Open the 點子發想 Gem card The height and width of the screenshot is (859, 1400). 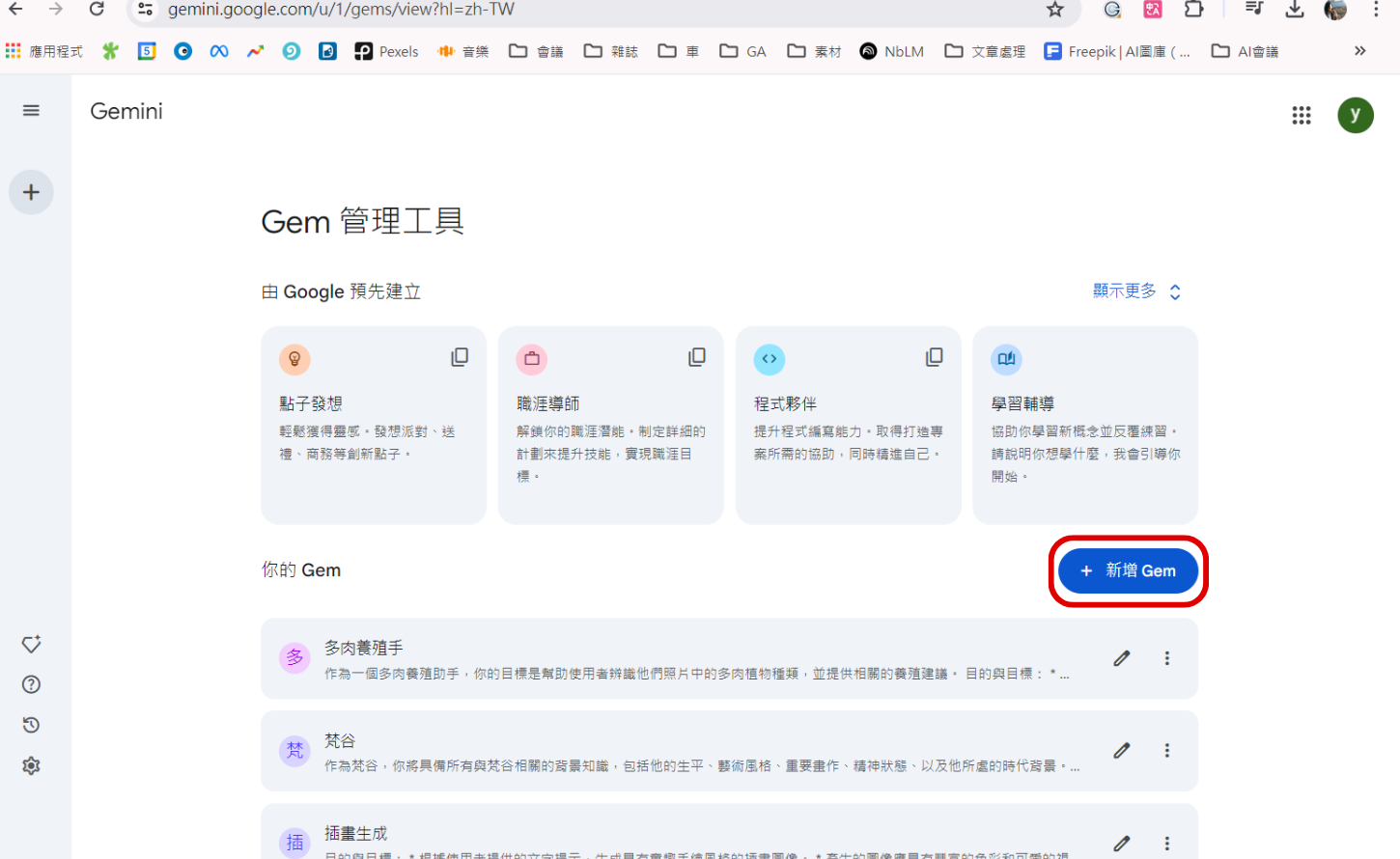[374, 426]
